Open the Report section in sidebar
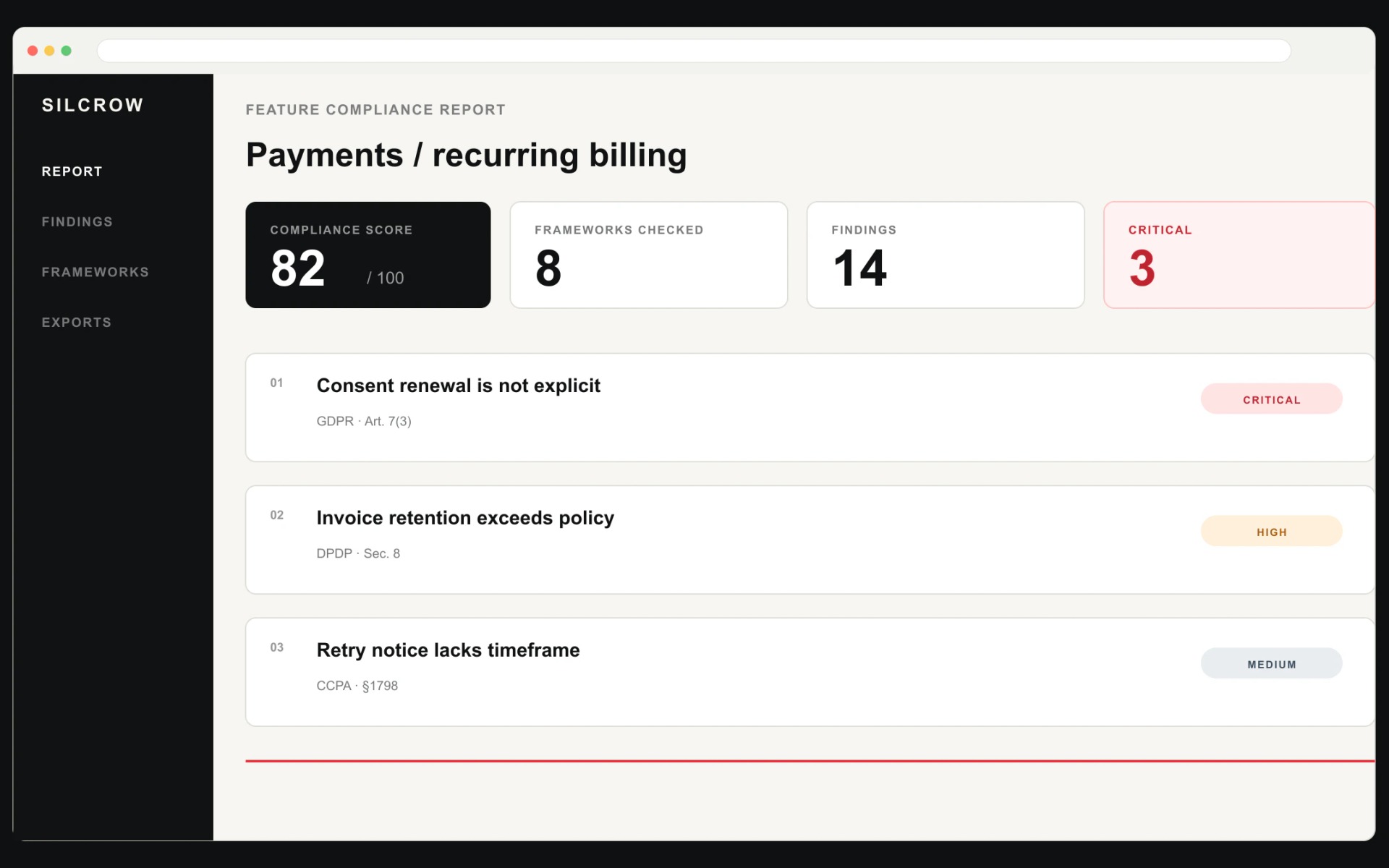The height and width of the screenshot is (868, 1389). click(x=72, y=171)
